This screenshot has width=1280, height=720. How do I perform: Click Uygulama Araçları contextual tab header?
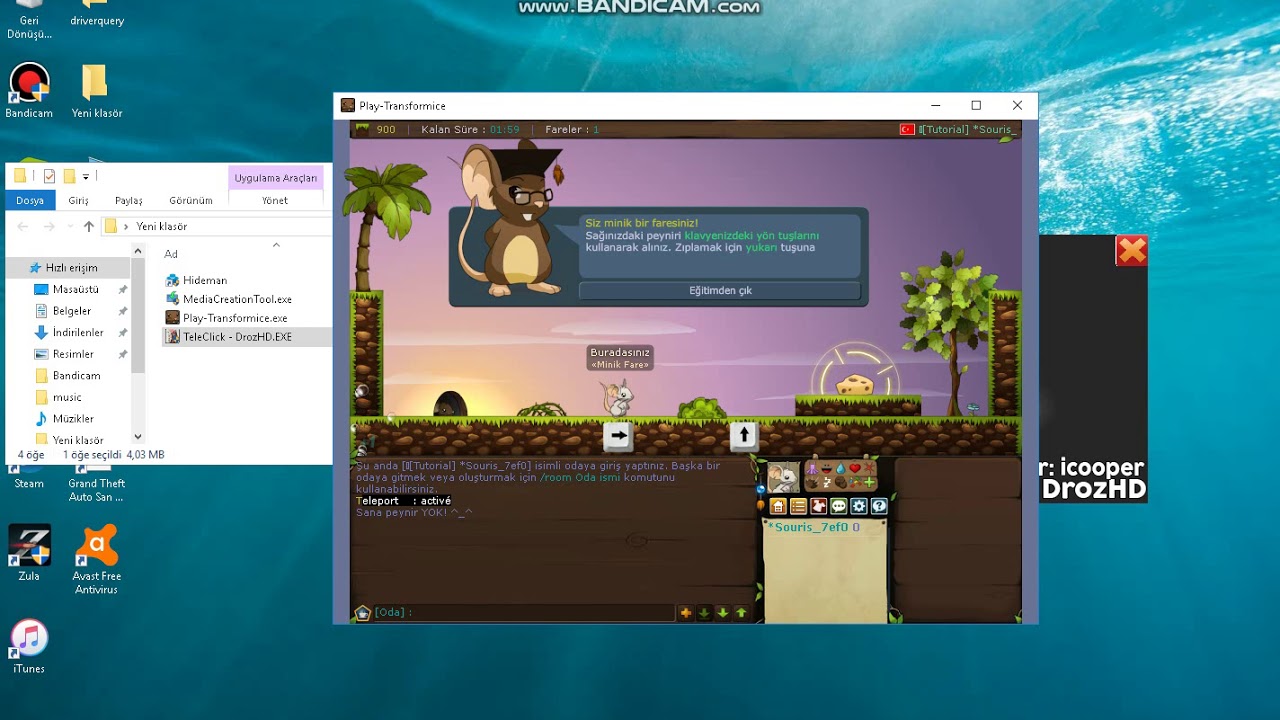(x=275, y=178)
